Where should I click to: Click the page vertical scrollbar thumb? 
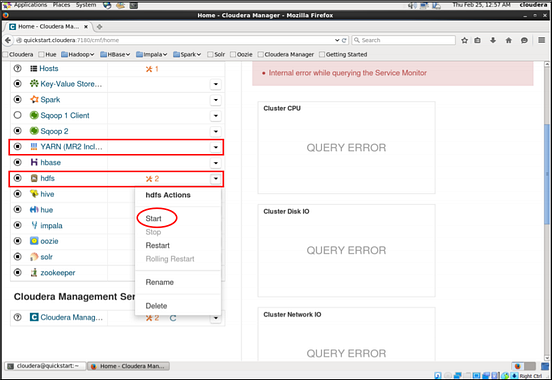point(547,173)
